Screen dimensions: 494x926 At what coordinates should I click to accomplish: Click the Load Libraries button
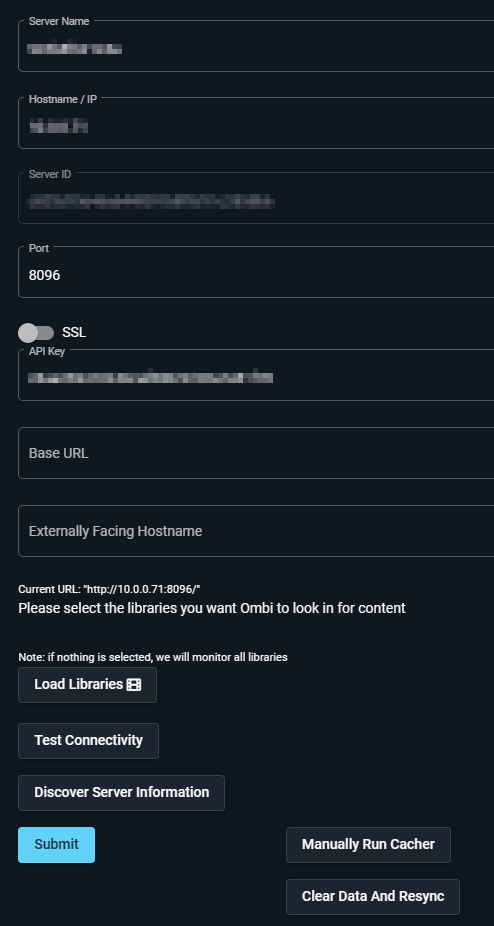87,685
